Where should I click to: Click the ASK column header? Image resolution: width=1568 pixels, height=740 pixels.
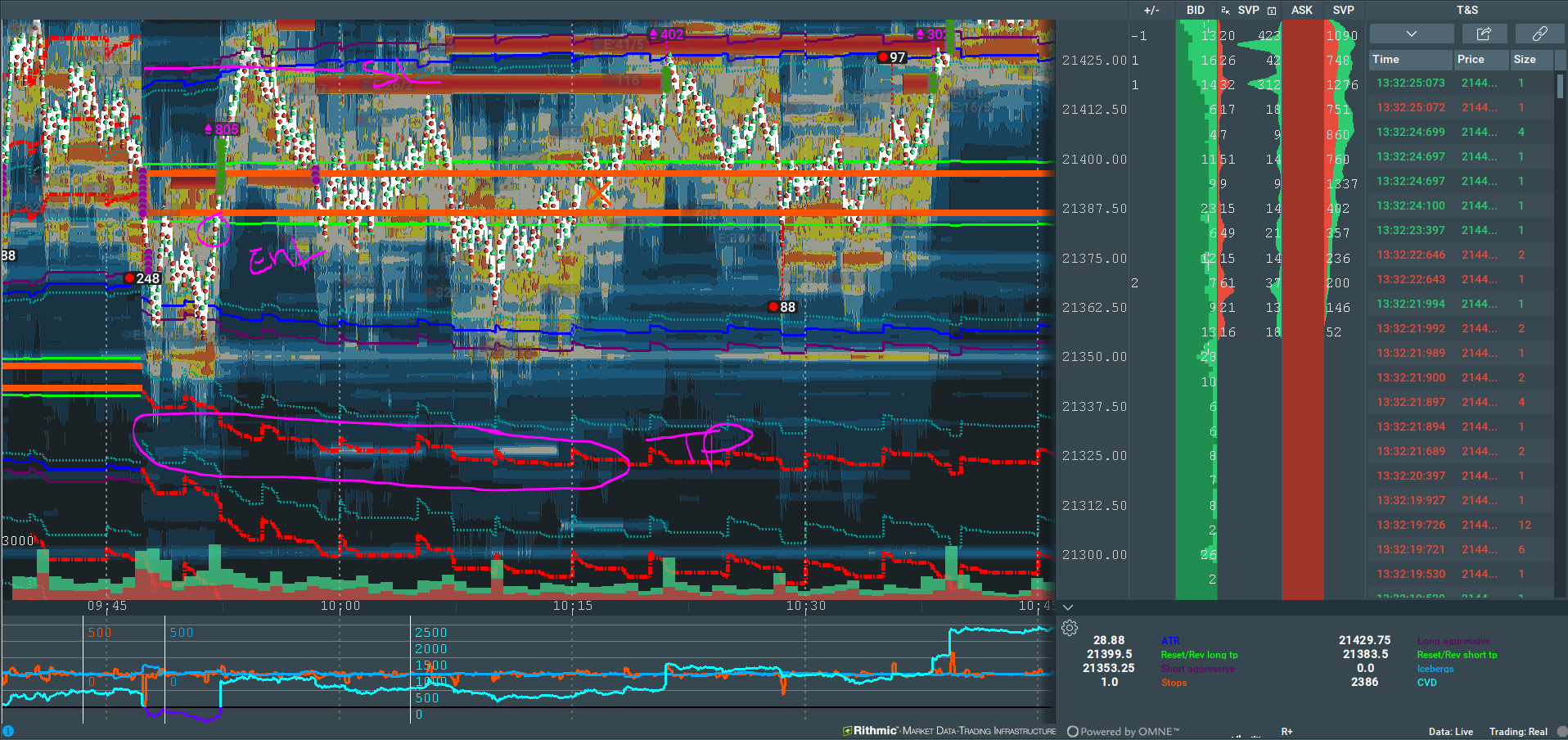[x=1301, y=10]
